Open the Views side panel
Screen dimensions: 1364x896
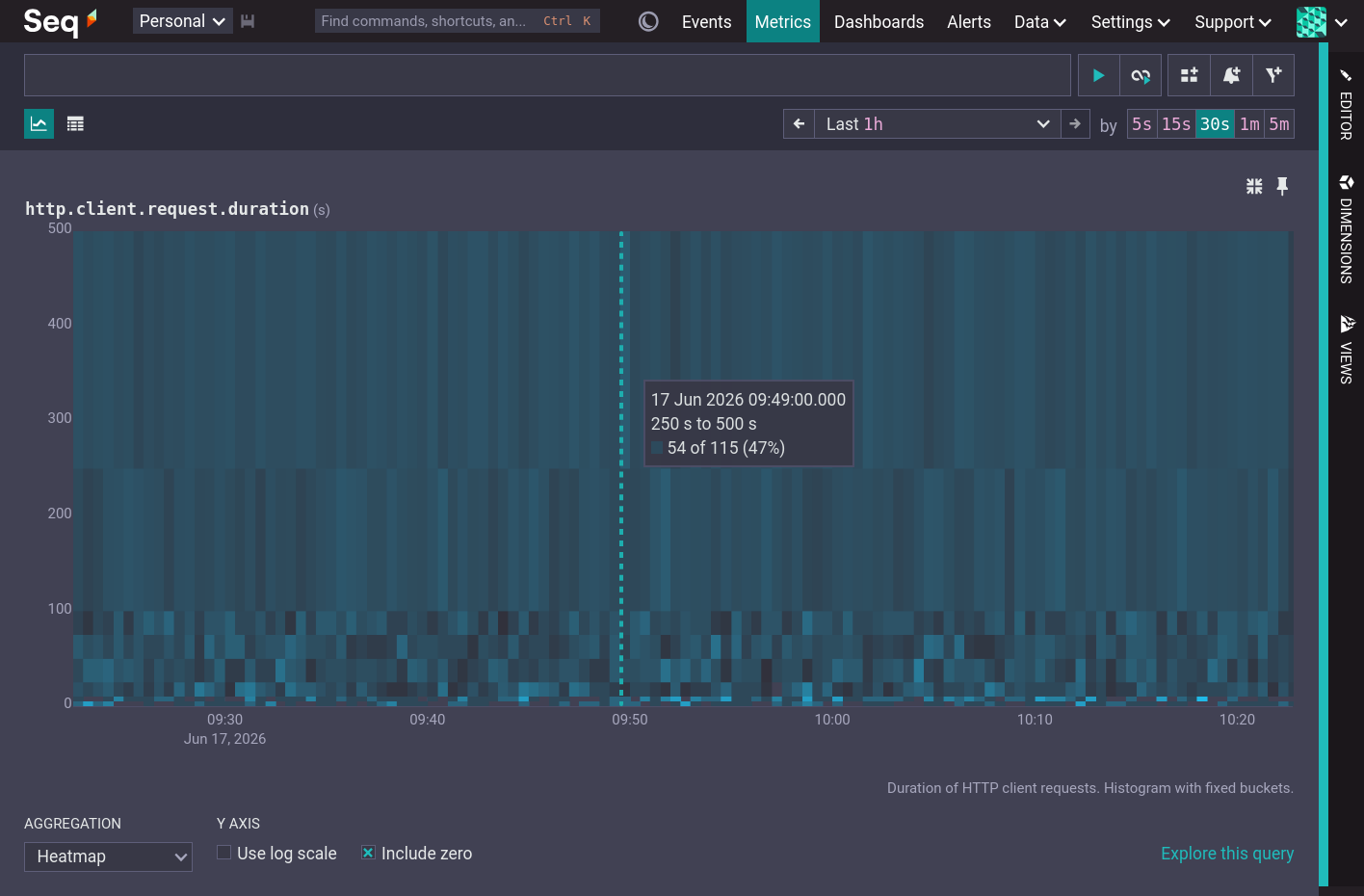[1346, 350]
